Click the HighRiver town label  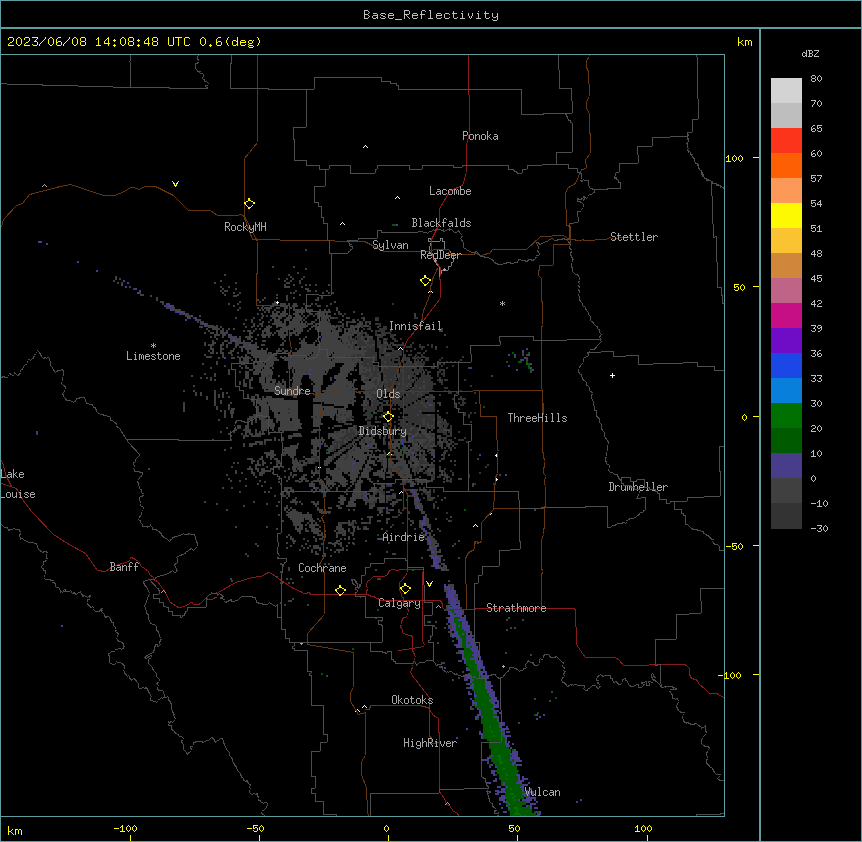[x=430, y=743]
